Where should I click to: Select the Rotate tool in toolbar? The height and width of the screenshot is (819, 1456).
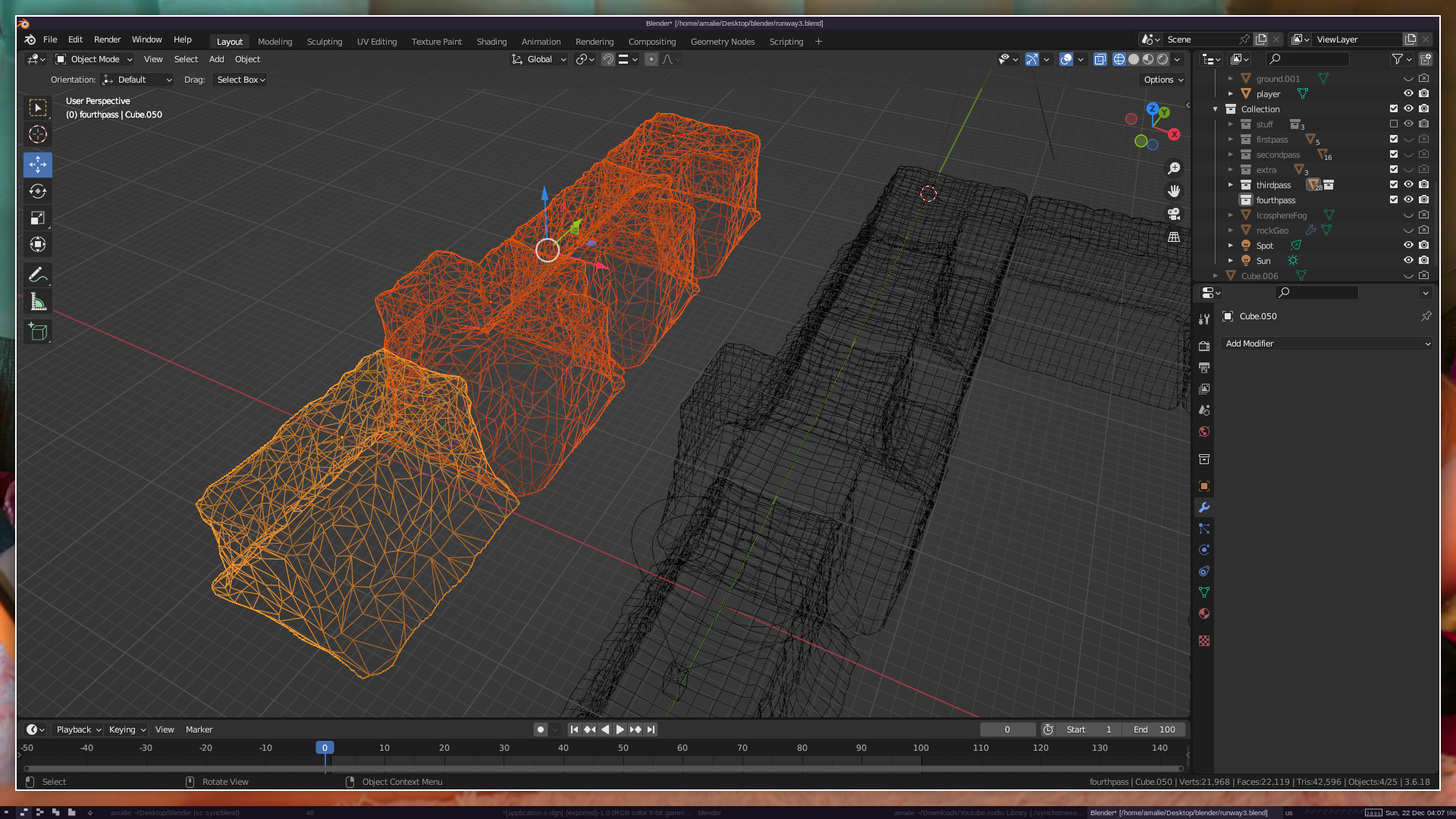(38, 191)
